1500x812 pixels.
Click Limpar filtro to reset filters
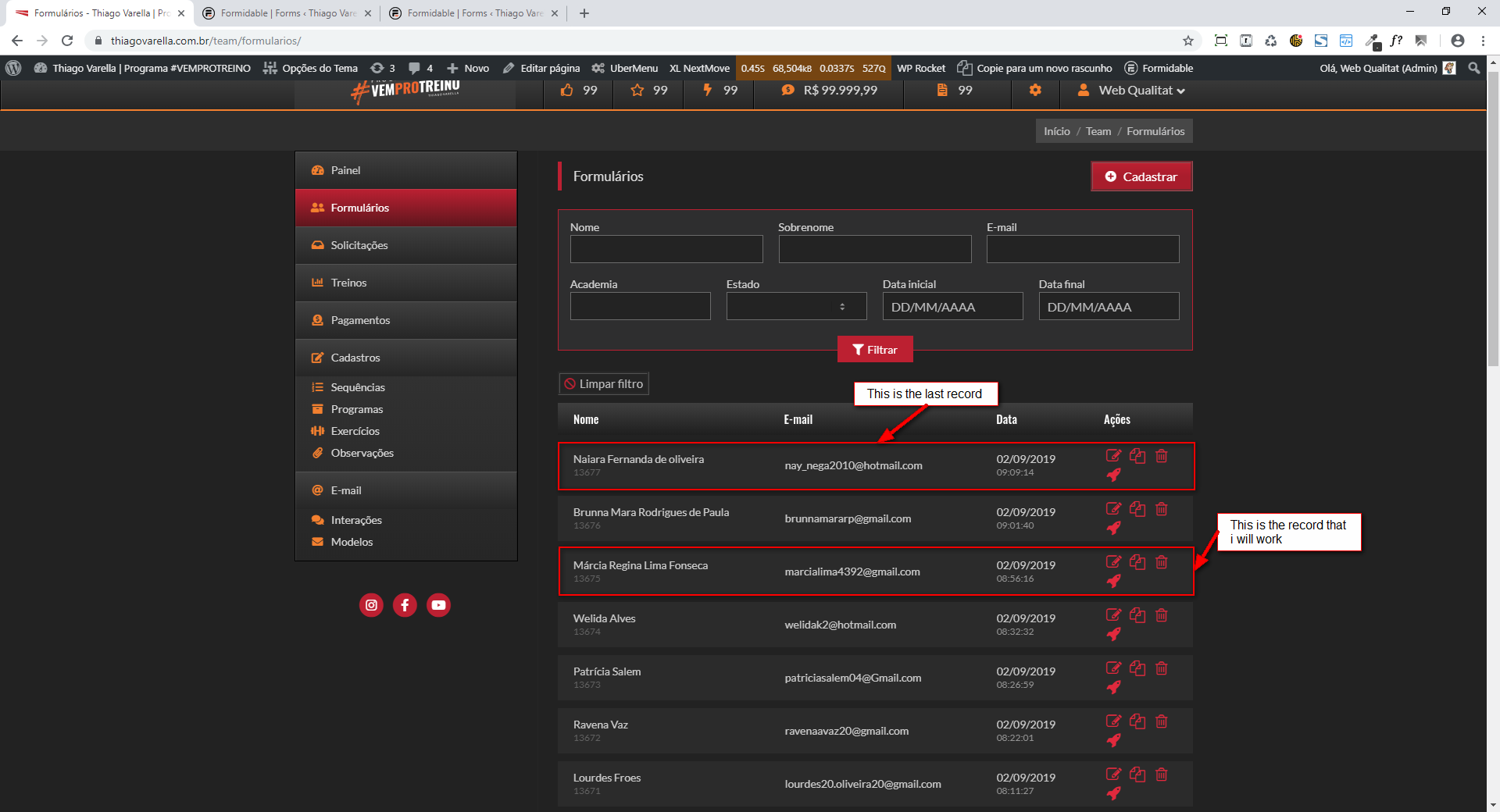(604, 384)
